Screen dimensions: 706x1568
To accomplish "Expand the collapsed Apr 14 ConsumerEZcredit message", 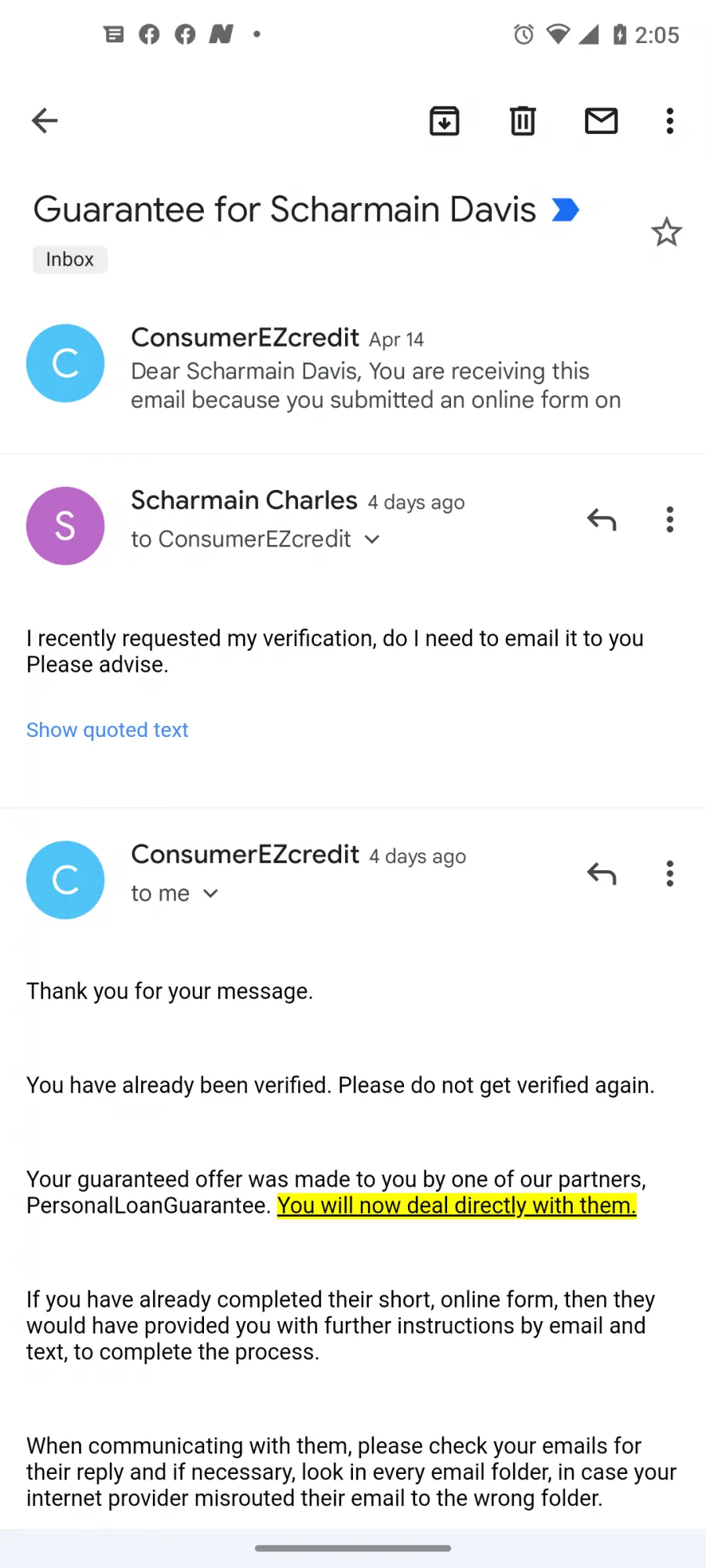I will point(353,368).
